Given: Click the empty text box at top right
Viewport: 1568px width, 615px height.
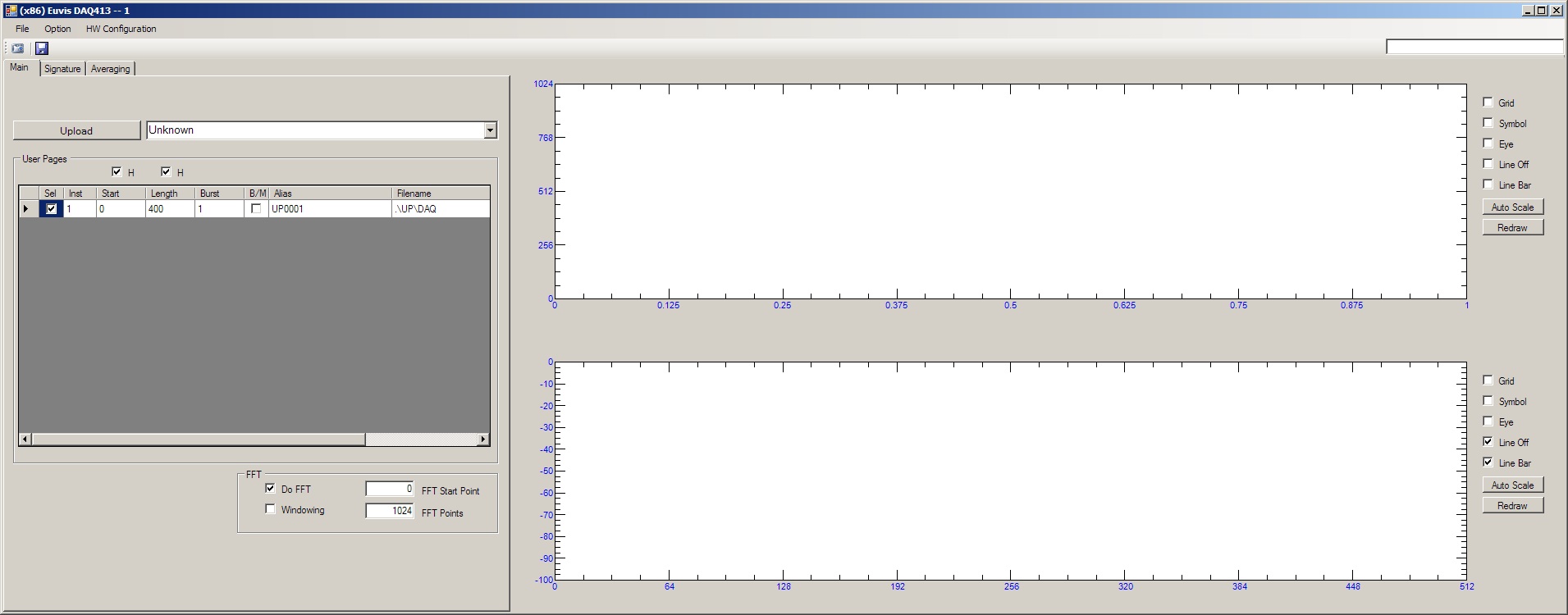Looking at the screenshot, I should pyautogui.click(x=1474, y=47).
